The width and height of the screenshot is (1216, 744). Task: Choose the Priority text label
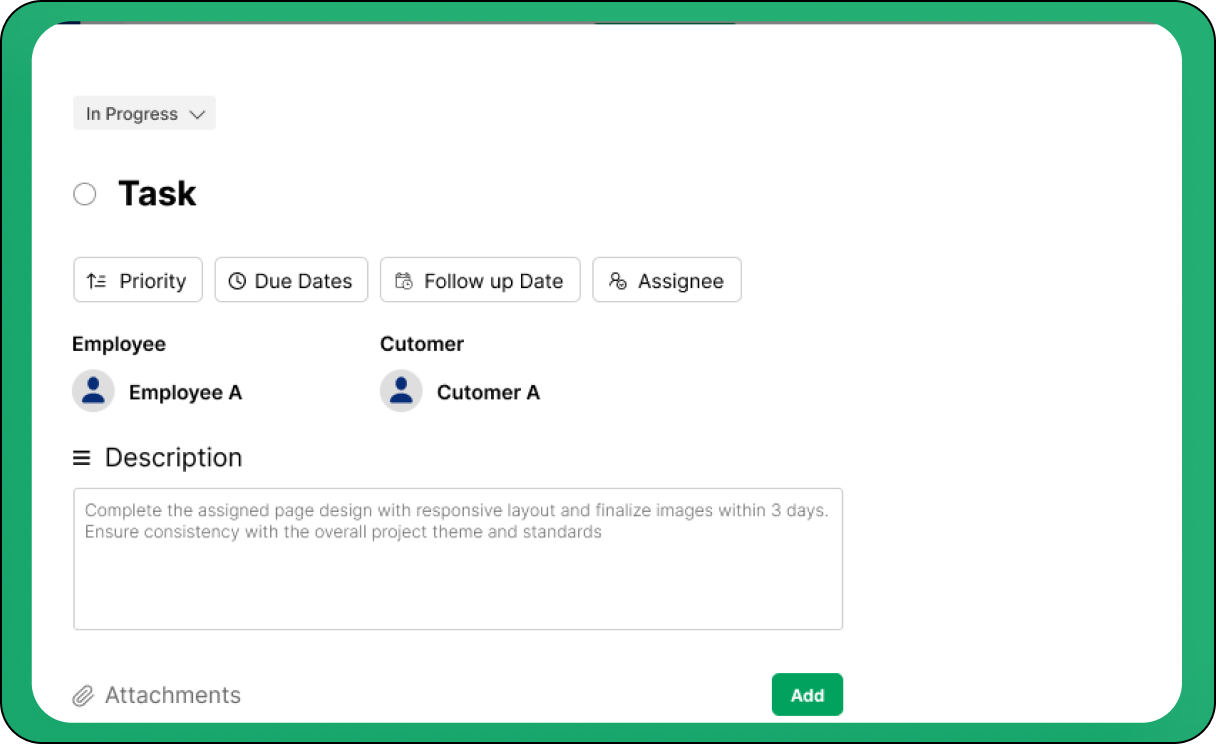point(153,281)
